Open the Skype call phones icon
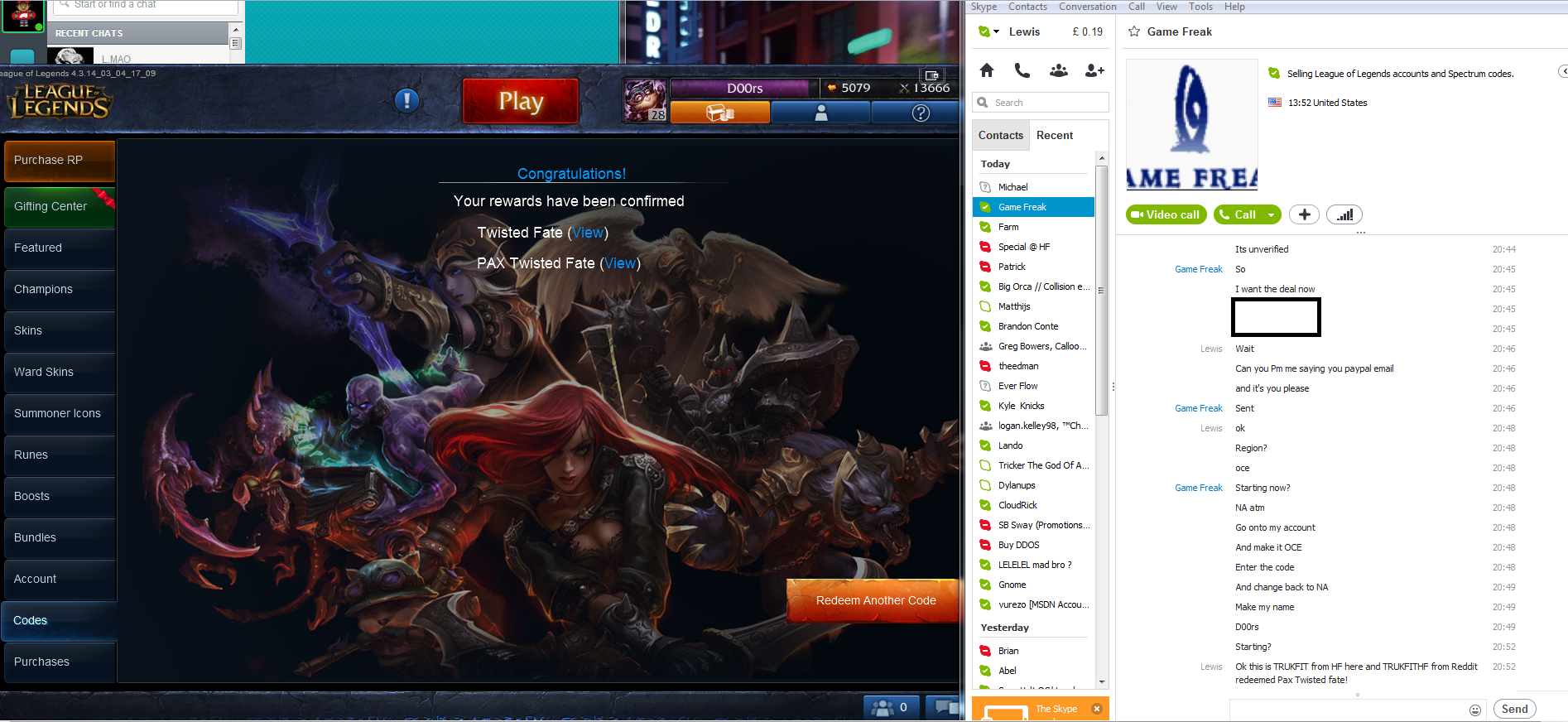The height and width of the screenshot is (722, 1568). [1022, 70]
